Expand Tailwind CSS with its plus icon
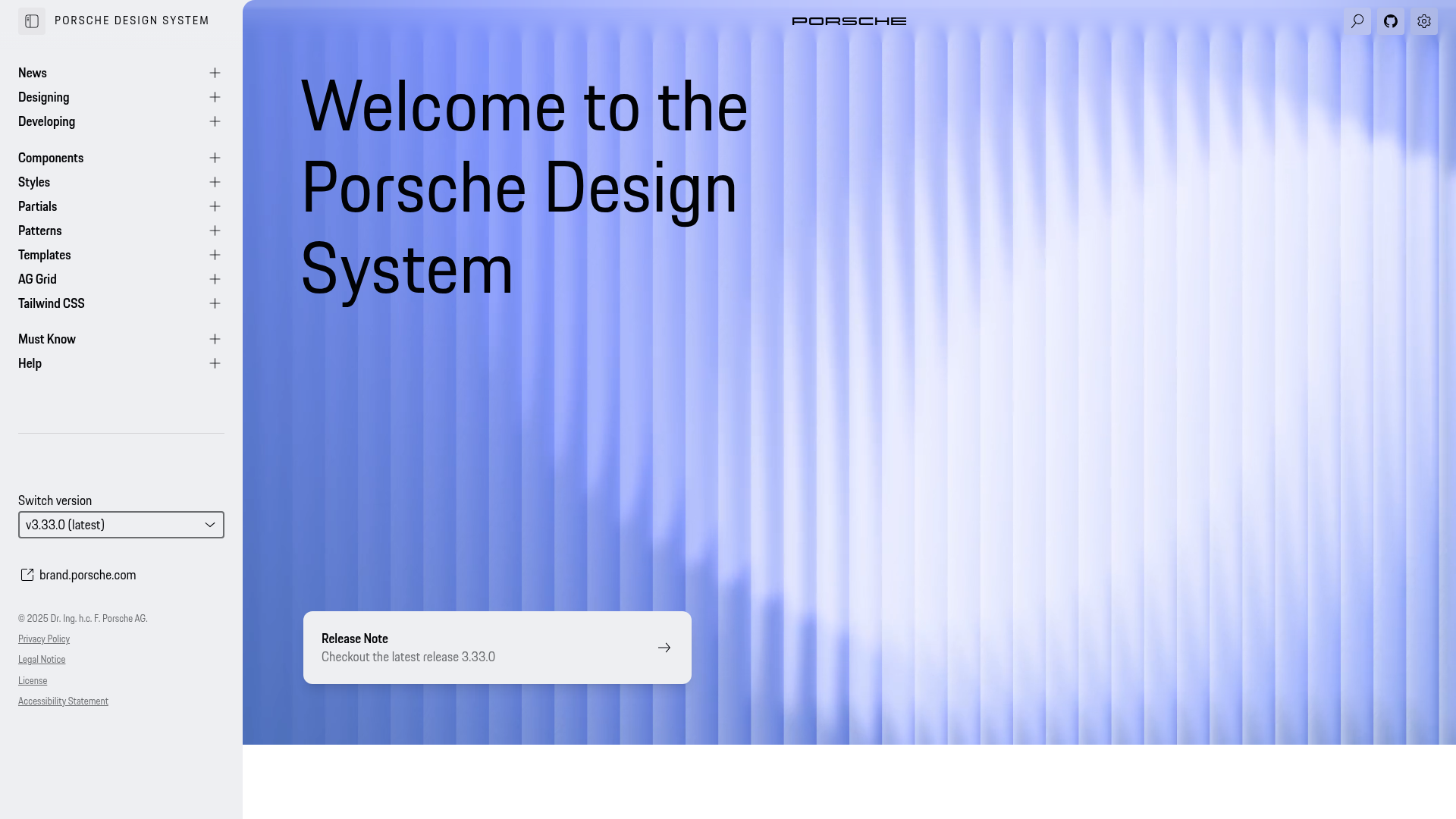This screenshot has width=1456, height=819. (215, 303)
